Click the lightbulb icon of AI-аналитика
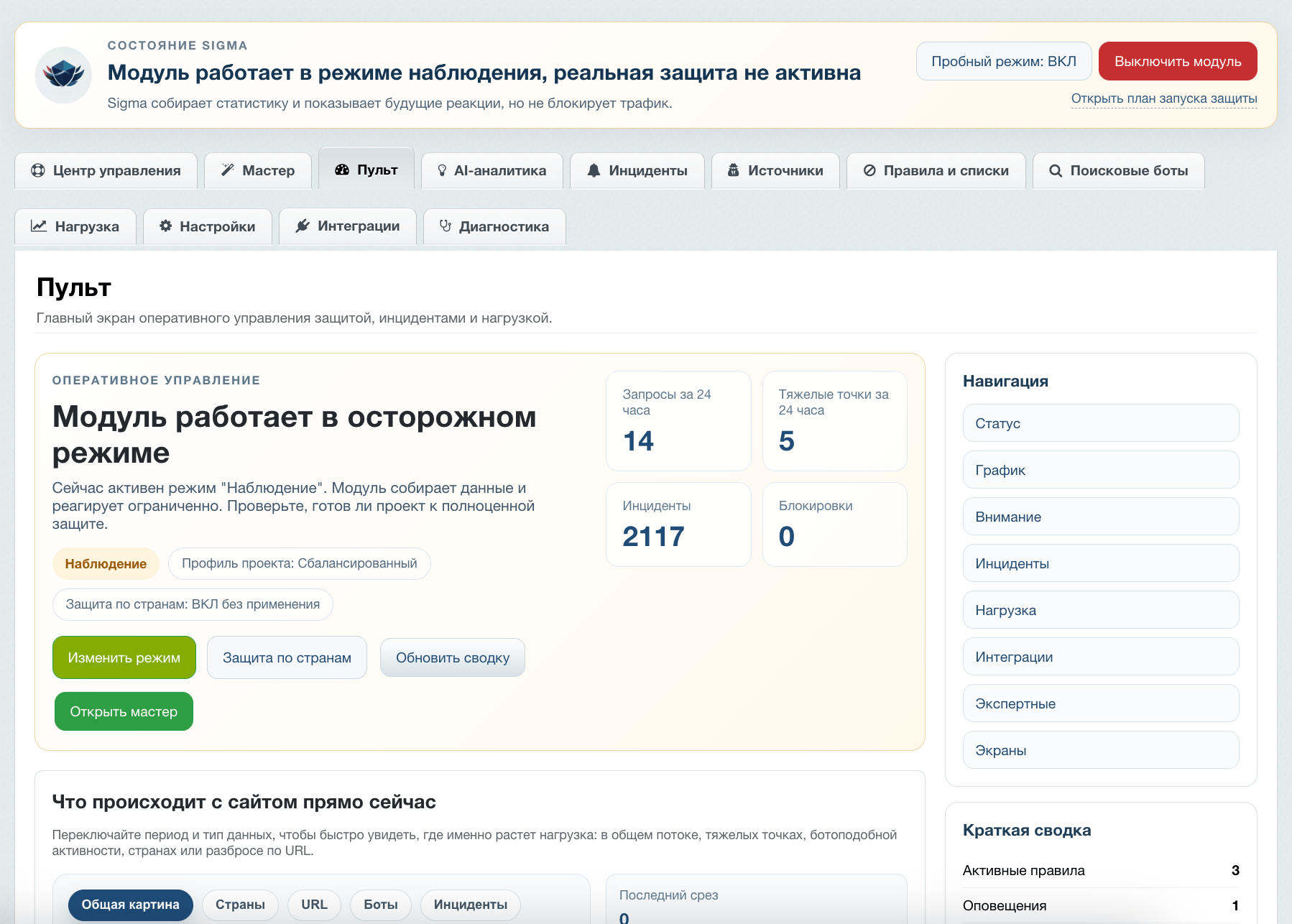 coord(442,170)
